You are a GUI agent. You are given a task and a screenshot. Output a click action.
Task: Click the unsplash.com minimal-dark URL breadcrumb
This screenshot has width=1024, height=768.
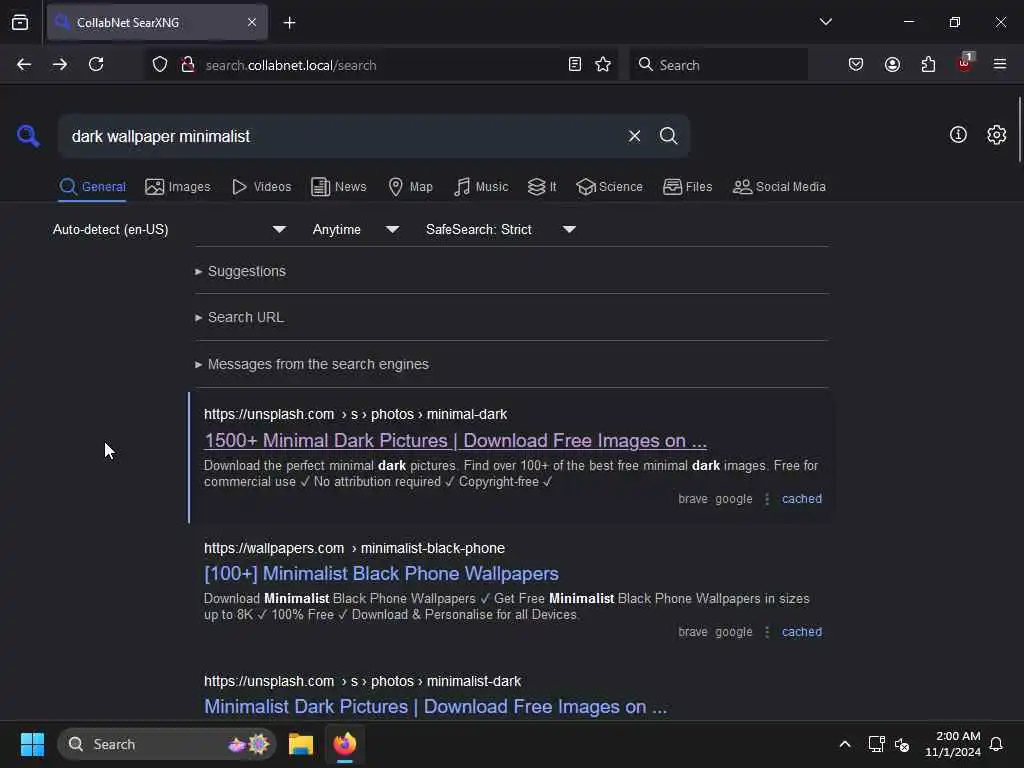coord(355,414)
